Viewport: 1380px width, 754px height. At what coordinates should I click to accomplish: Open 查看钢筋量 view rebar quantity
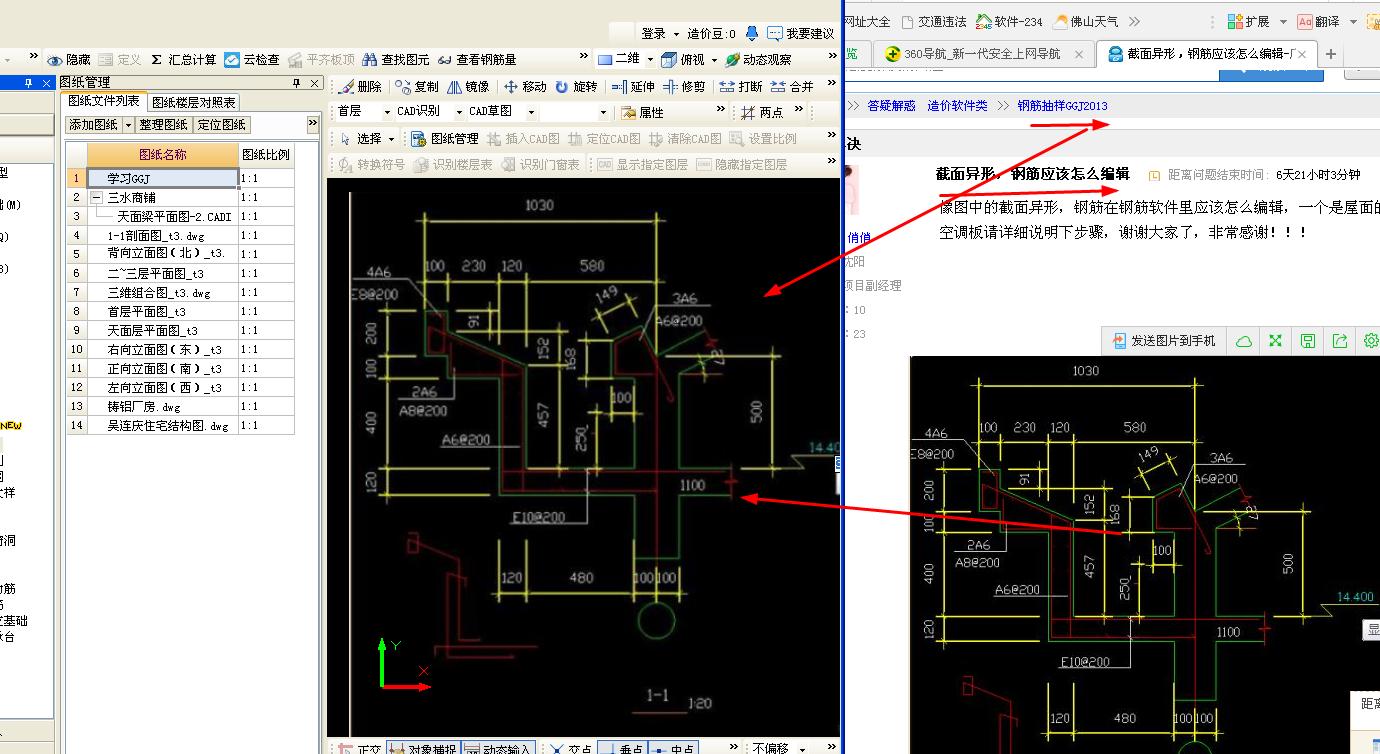477,60
